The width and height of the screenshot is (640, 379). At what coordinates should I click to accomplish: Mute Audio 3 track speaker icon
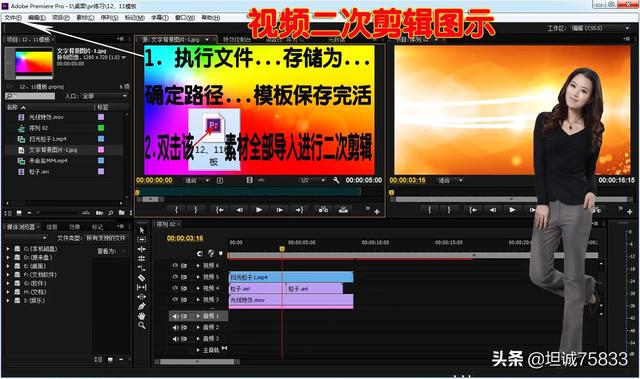tap(175, 339)
